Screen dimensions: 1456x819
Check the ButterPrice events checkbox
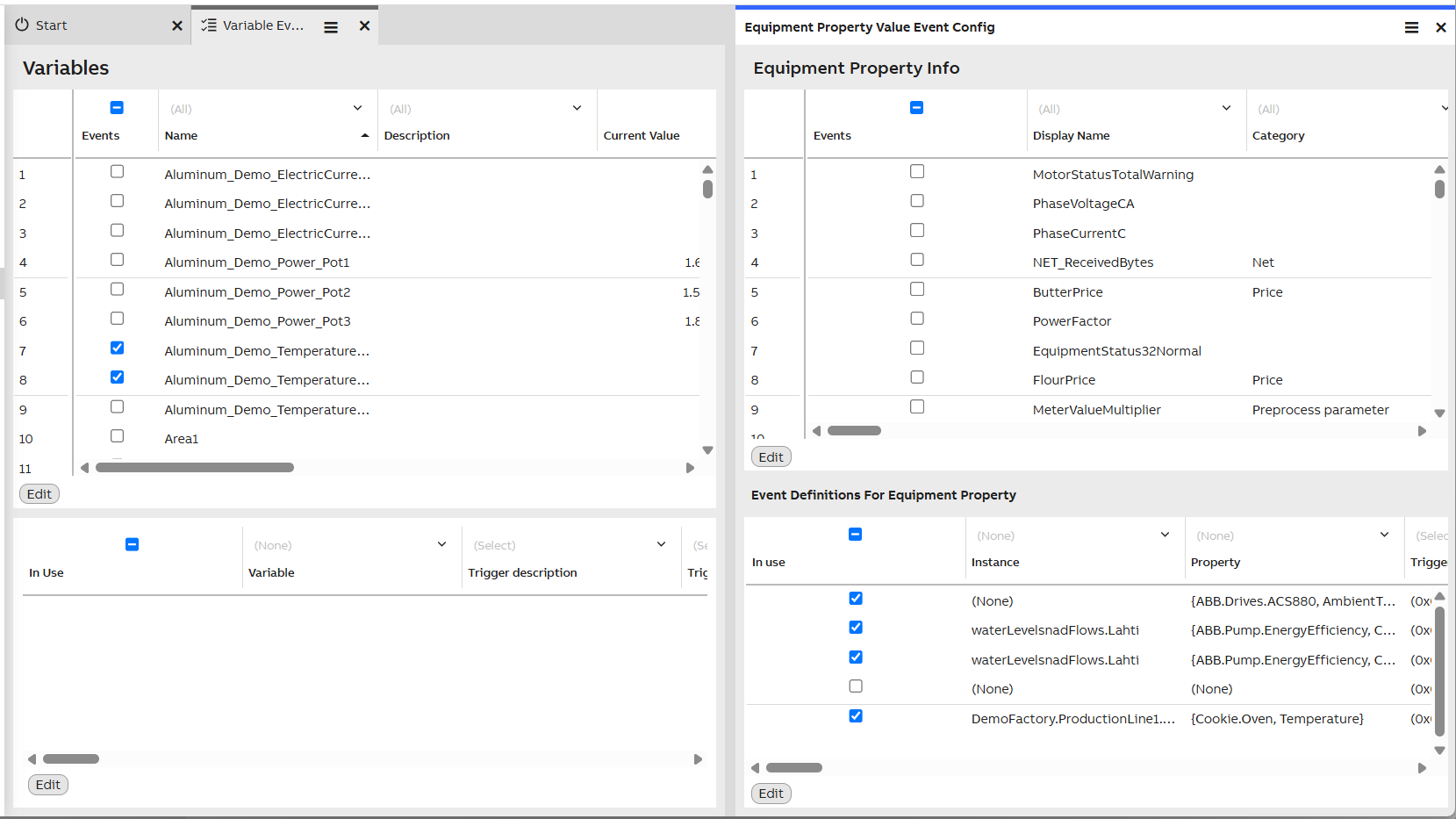click(x=917, y=290)
